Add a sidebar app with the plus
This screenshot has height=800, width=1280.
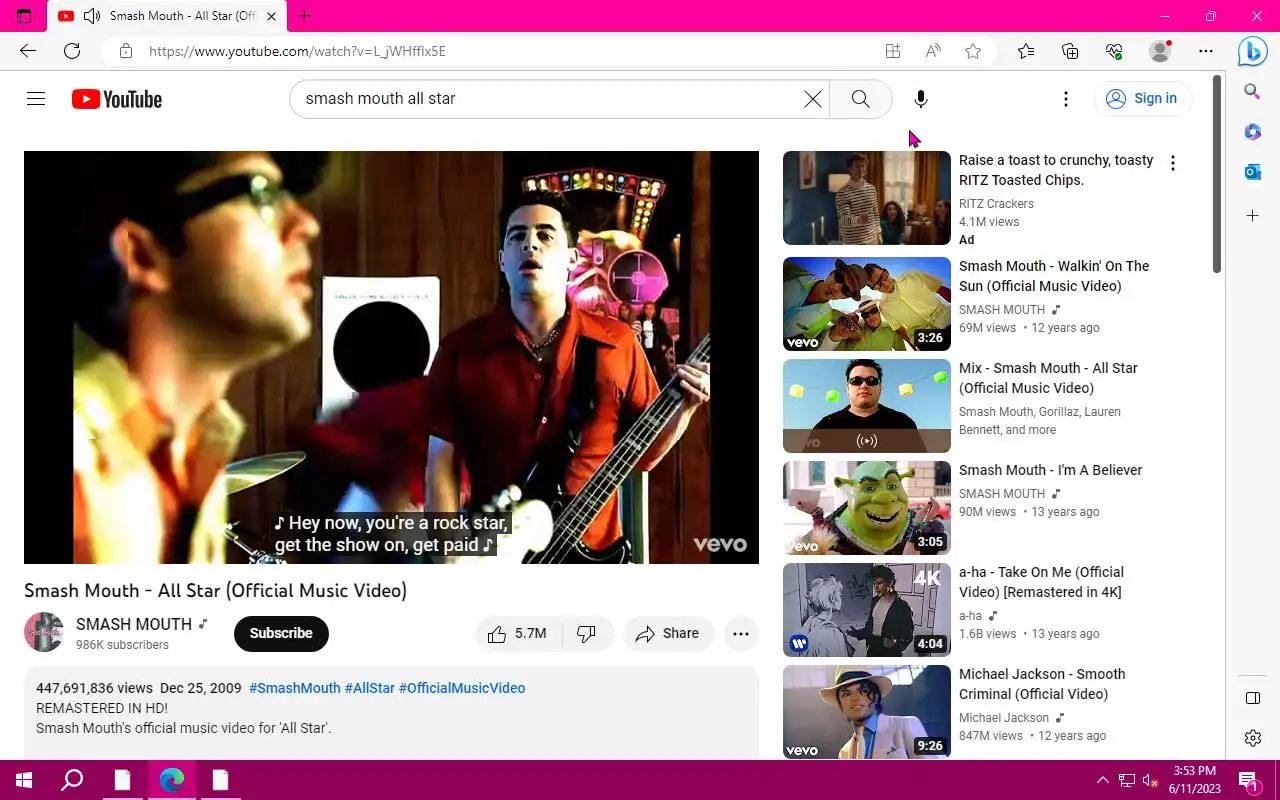pyautogui.click(x=1252, y=216)
